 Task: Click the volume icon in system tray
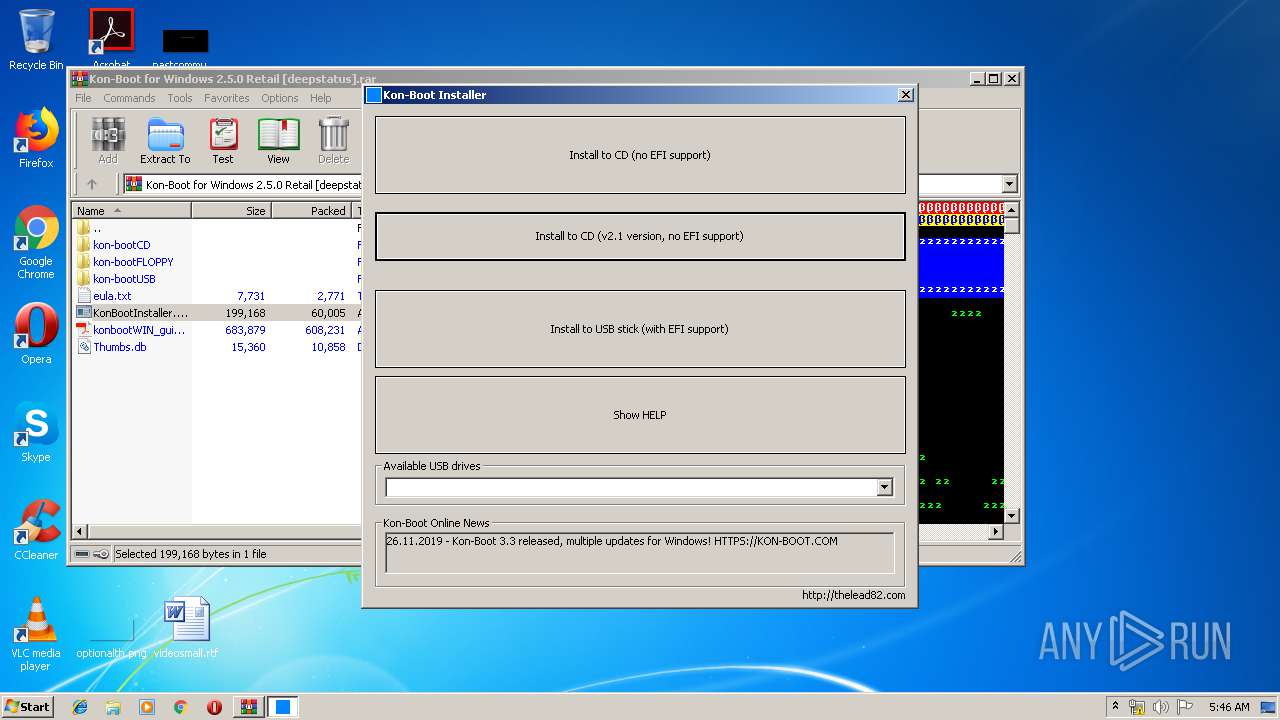(x=1161, y=707)
